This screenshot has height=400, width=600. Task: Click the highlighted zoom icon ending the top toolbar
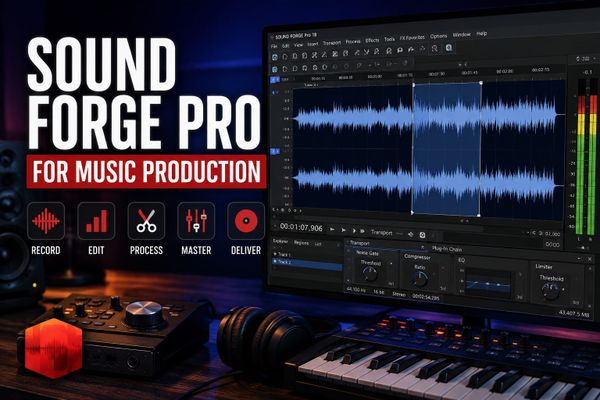pyautogui.click(x=449, y=47)
